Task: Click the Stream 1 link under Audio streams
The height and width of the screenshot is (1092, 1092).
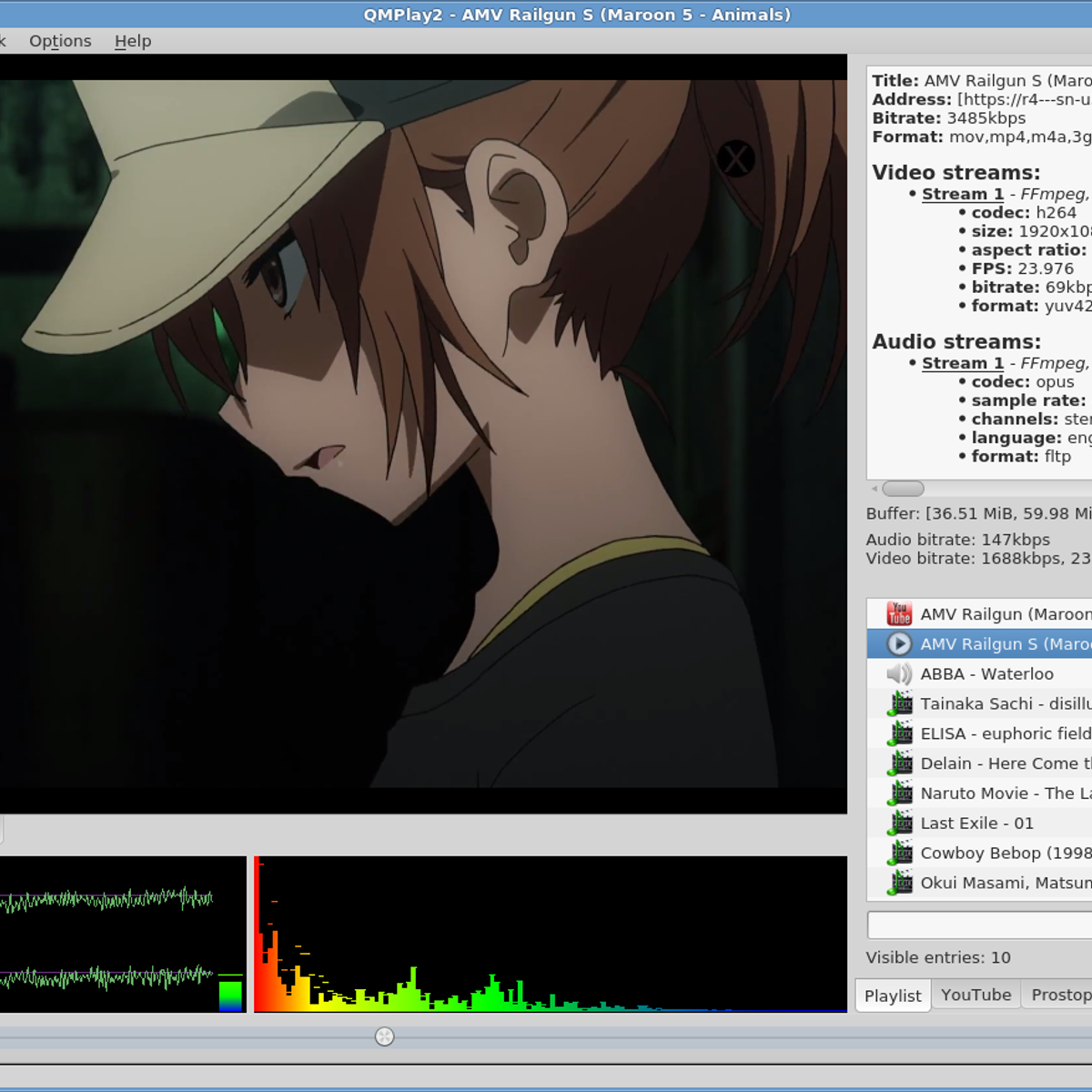Action: (962, 363)
